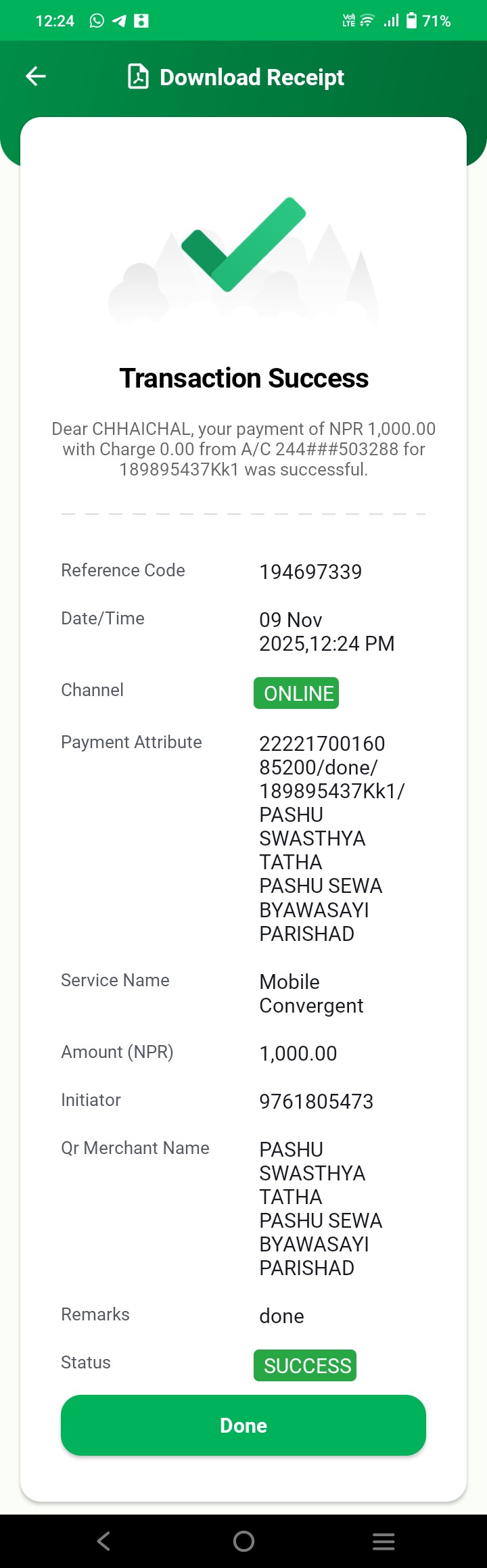Tap the Android home circle icon
The width and height of the screenshot is (487, 1568).
point(243,1542)
